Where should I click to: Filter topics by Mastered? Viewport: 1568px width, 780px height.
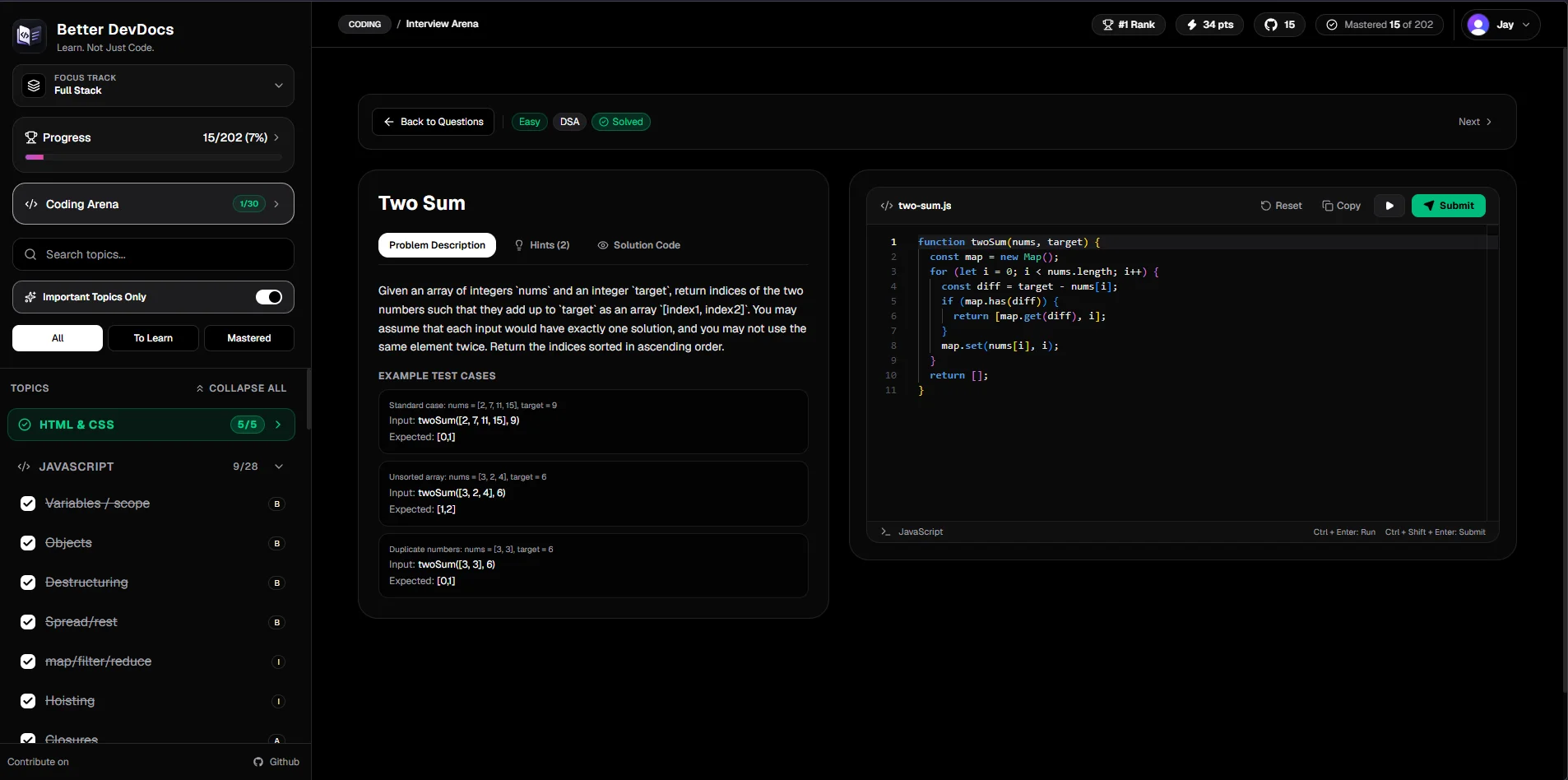click(x=249, y=338)
